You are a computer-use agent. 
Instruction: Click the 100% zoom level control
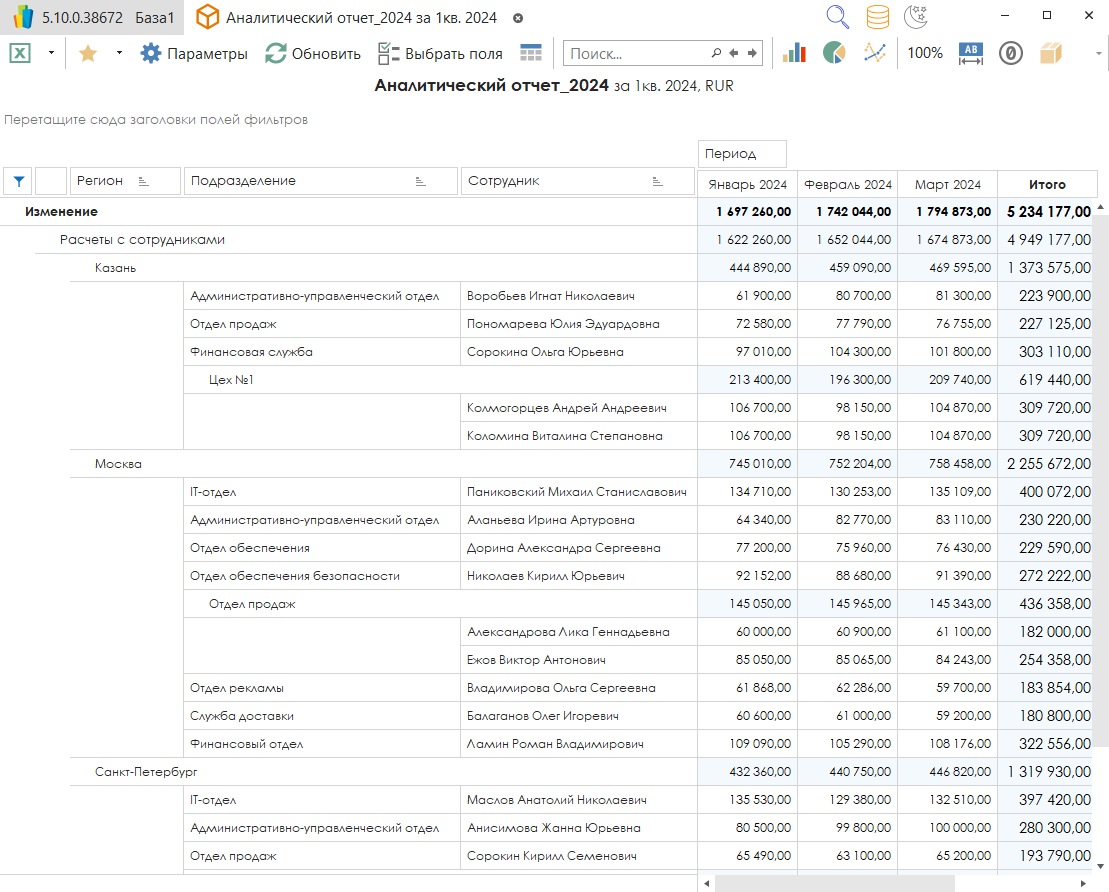[x=925, y=54]
